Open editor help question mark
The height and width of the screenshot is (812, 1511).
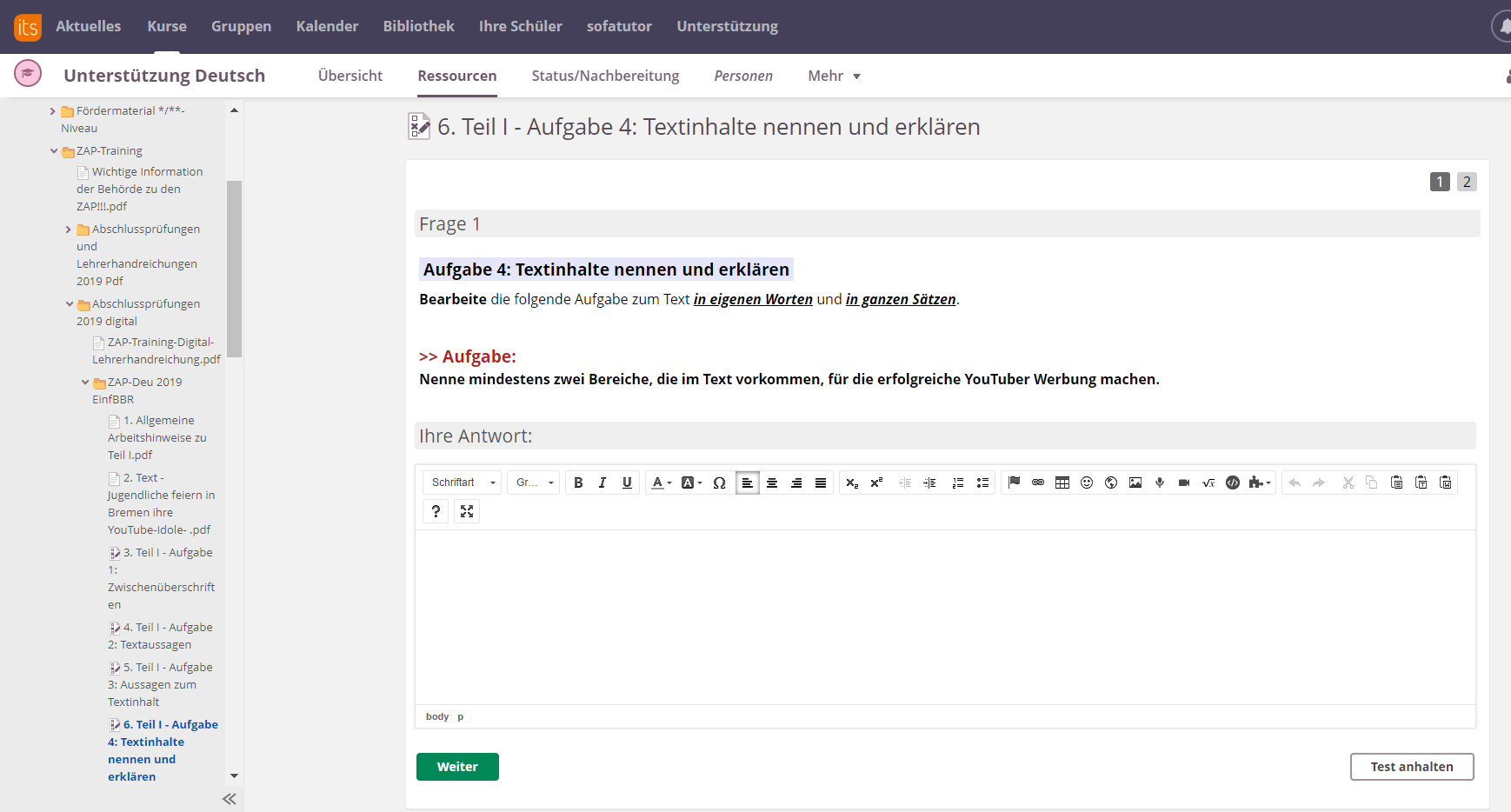pyautogui.click(x=436, y=511)
